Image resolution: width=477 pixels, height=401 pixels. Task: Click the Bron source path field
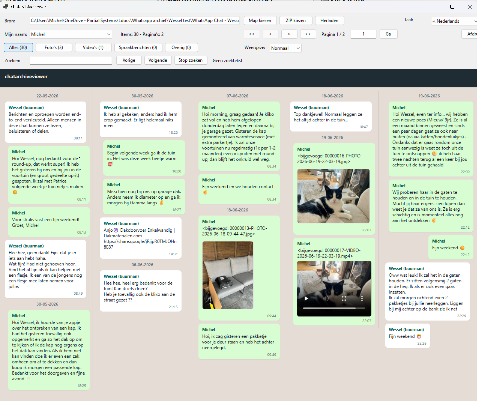click(x=134, y=21)
